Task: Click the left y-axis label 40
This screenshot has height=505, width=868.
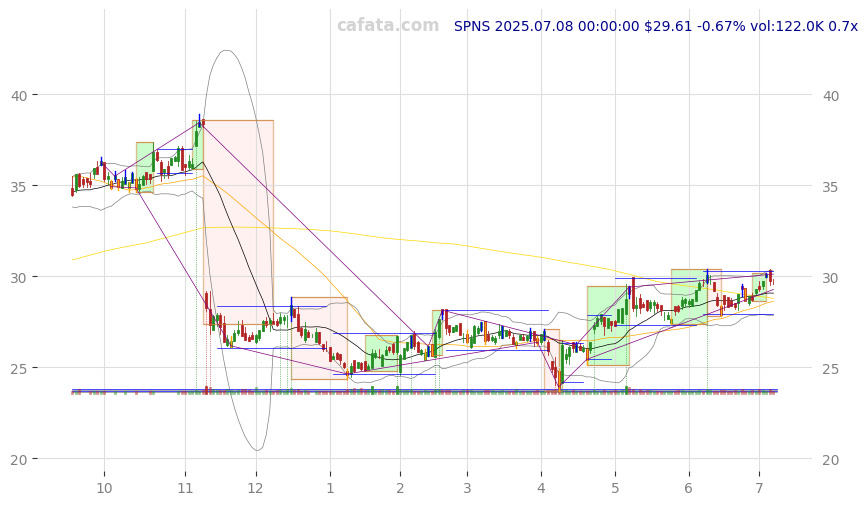Action: point(19,96)
